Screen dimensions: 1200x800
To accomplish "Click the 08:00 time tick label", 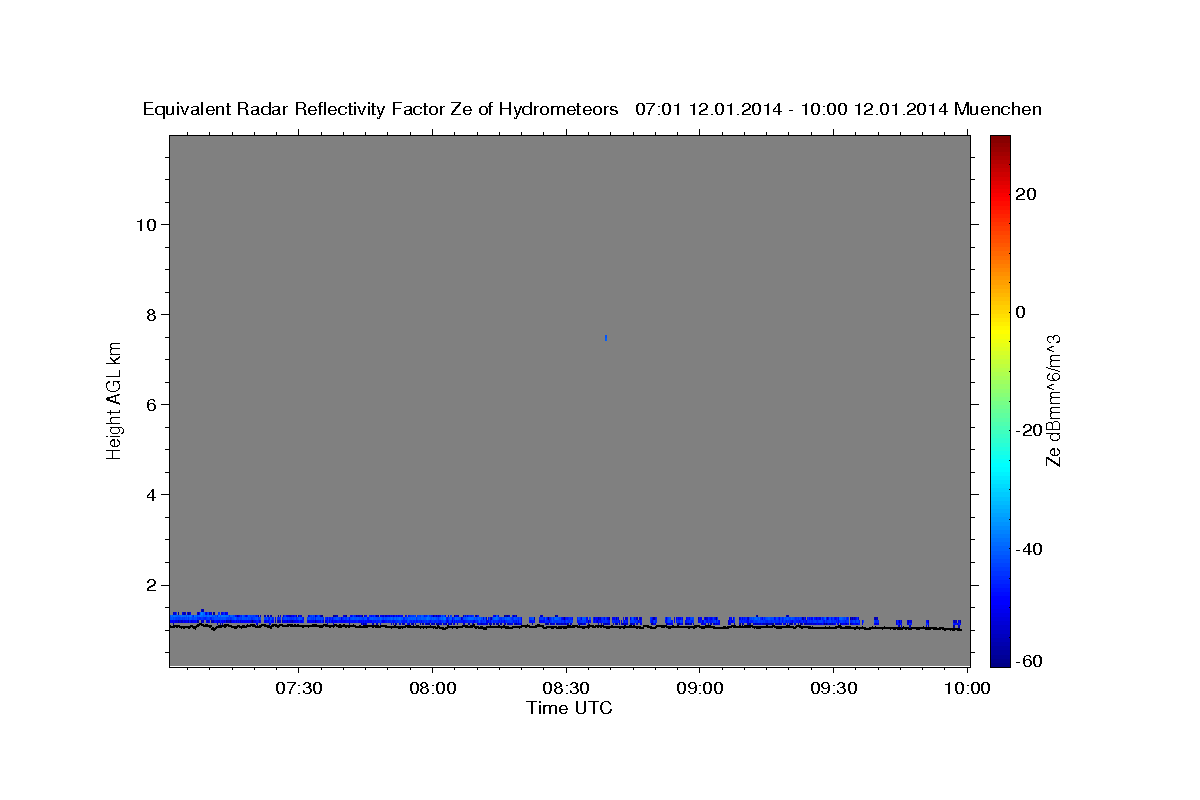I will tap(432, 688).
